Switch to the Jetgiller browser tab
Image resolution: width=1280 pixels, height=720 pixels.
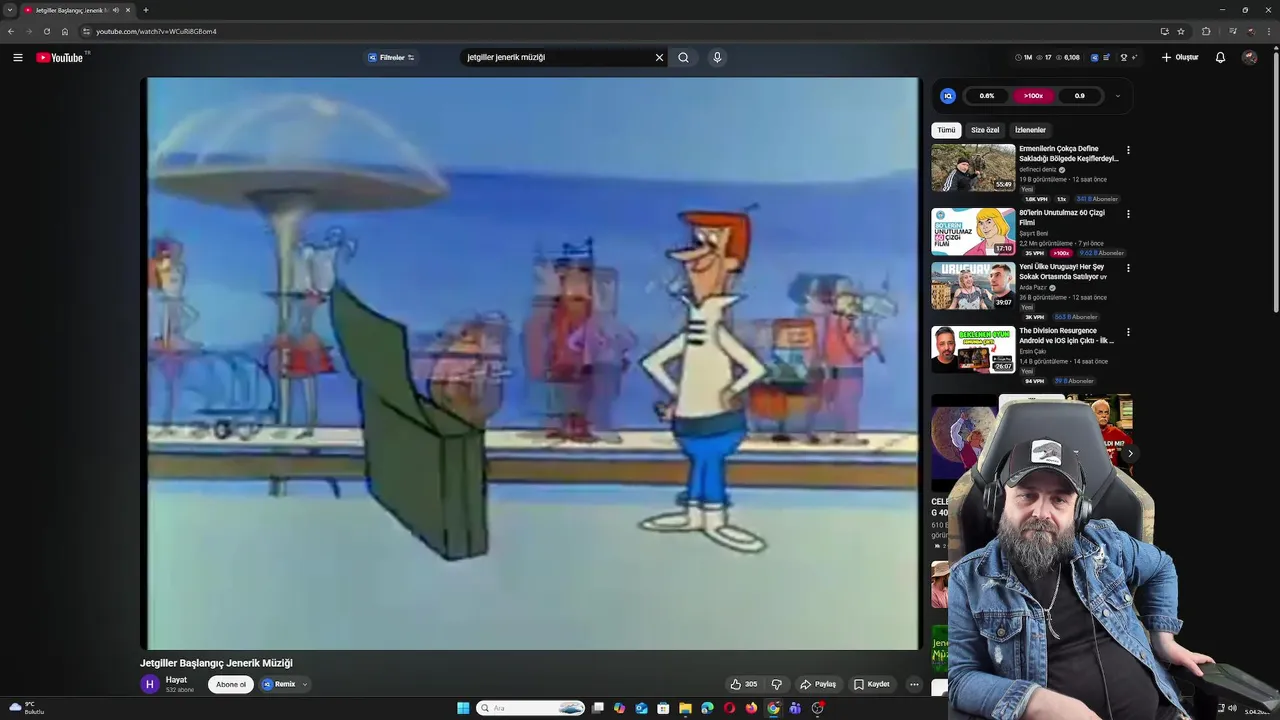pos(70,10)
